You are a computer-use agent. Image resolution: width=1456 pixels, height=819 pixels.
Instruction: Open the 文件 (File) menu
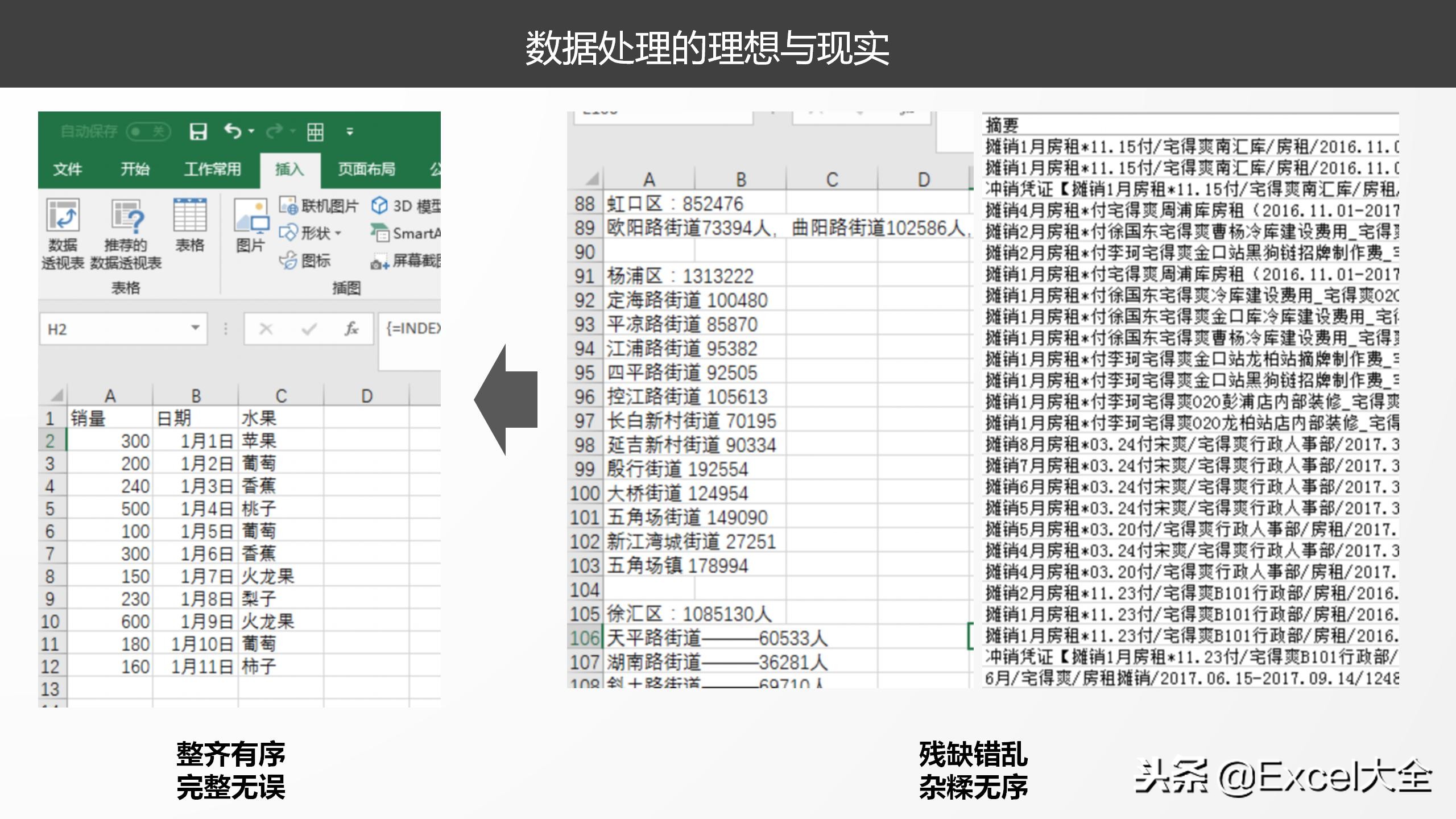(x=67, y=169)
